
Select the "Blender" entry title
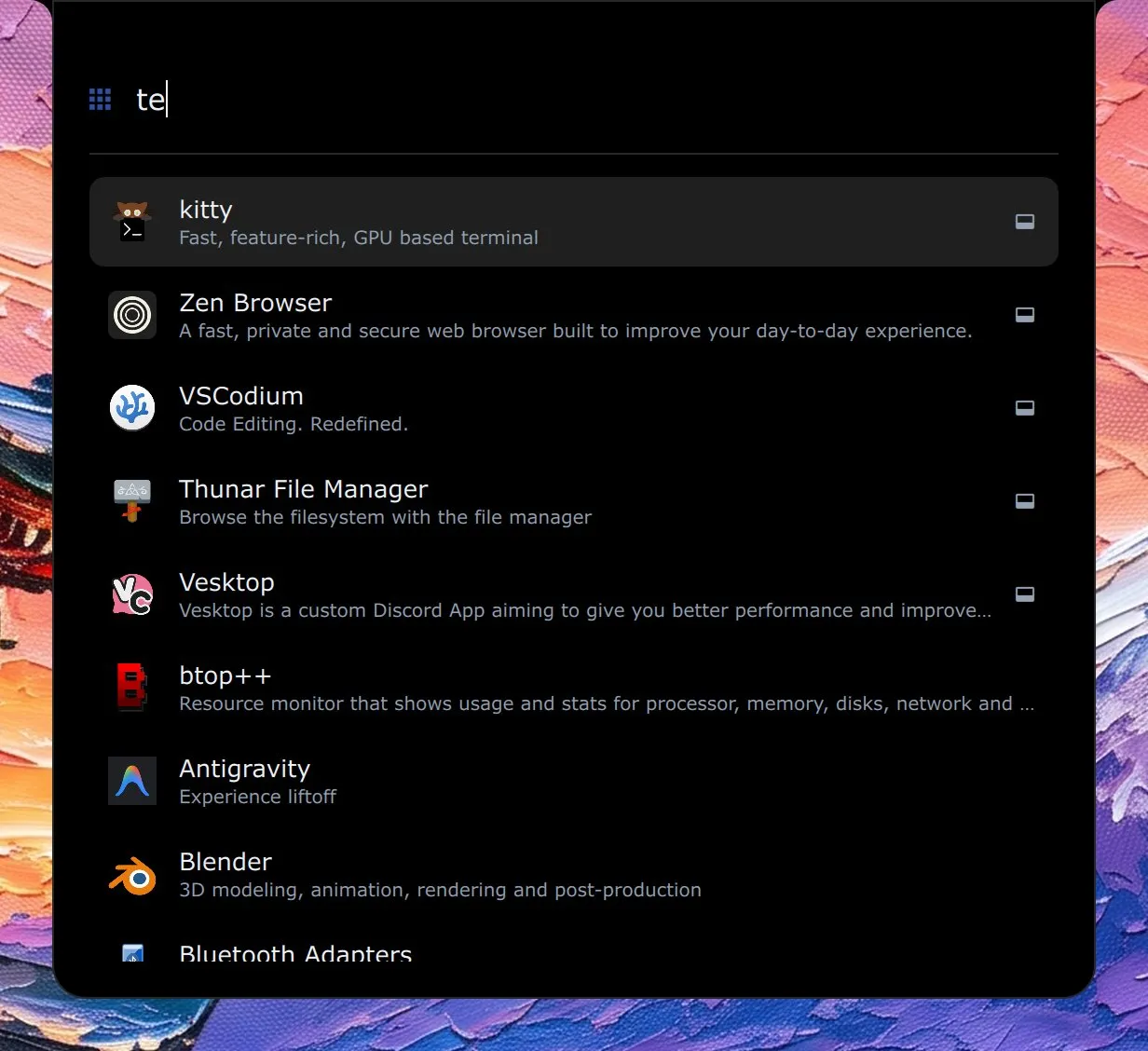pos(225,862)
